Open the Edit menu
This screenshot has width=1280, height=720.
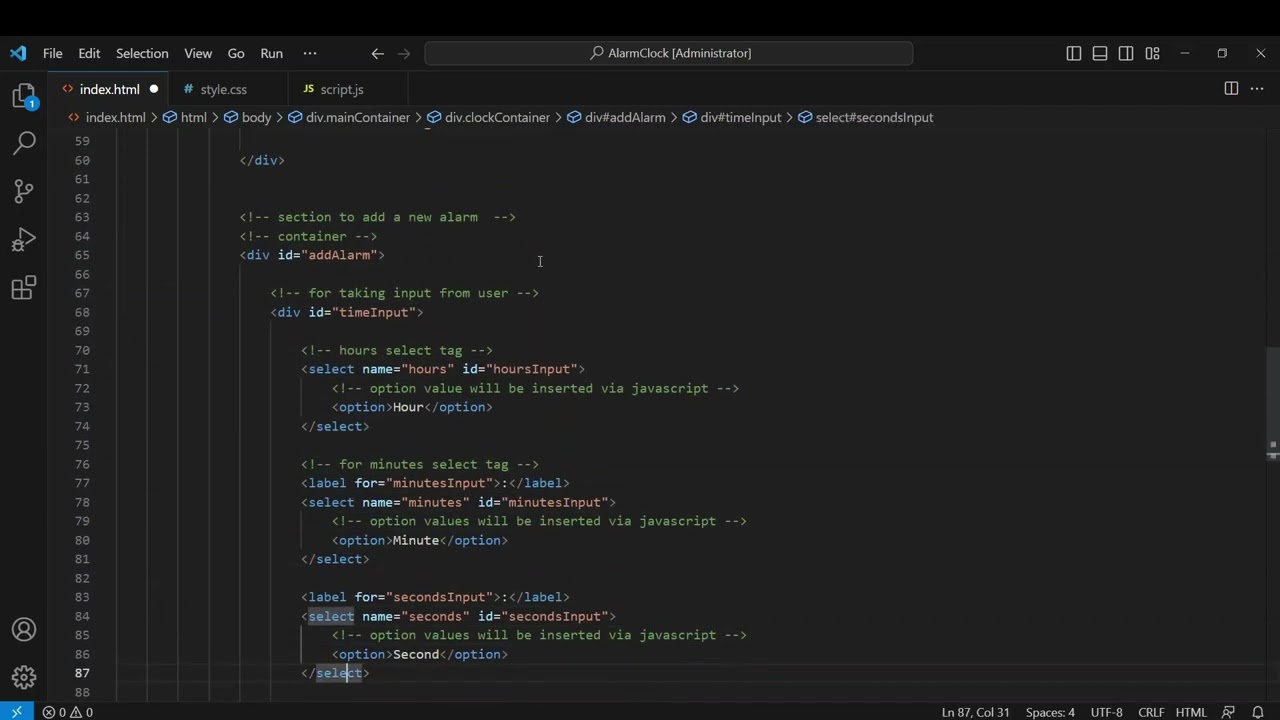(89, 53)
